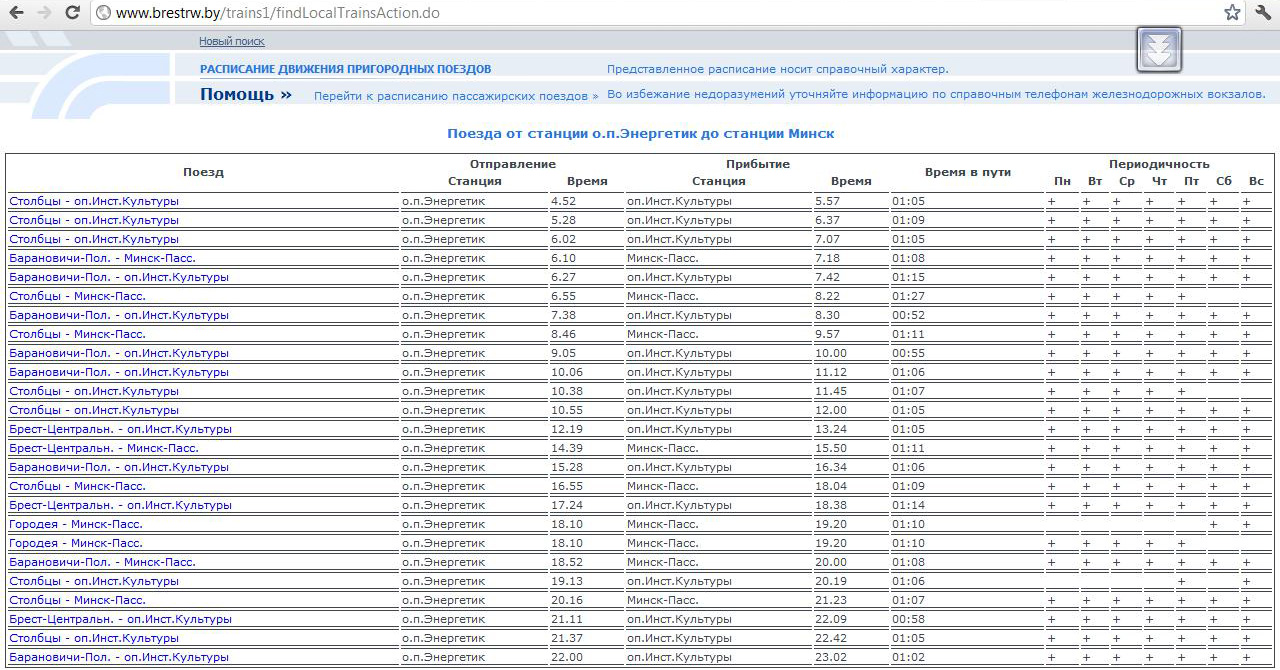Click the address bar URL field
Screen dimensions: 1280x670
coord(660,13)
